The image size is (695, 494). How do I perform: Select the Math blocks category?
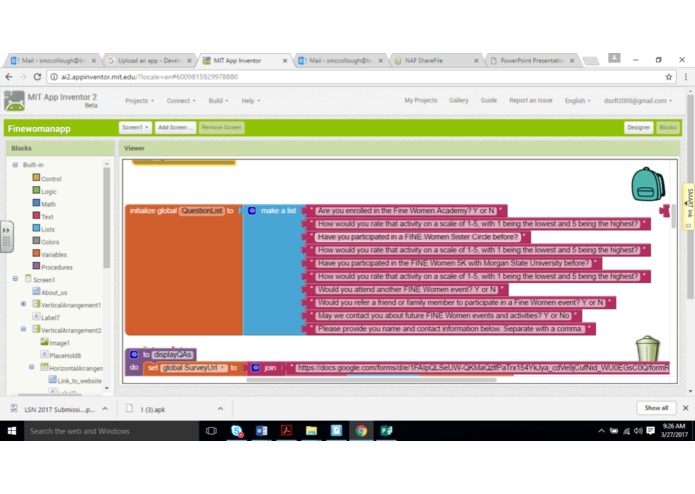pos(44,204)
